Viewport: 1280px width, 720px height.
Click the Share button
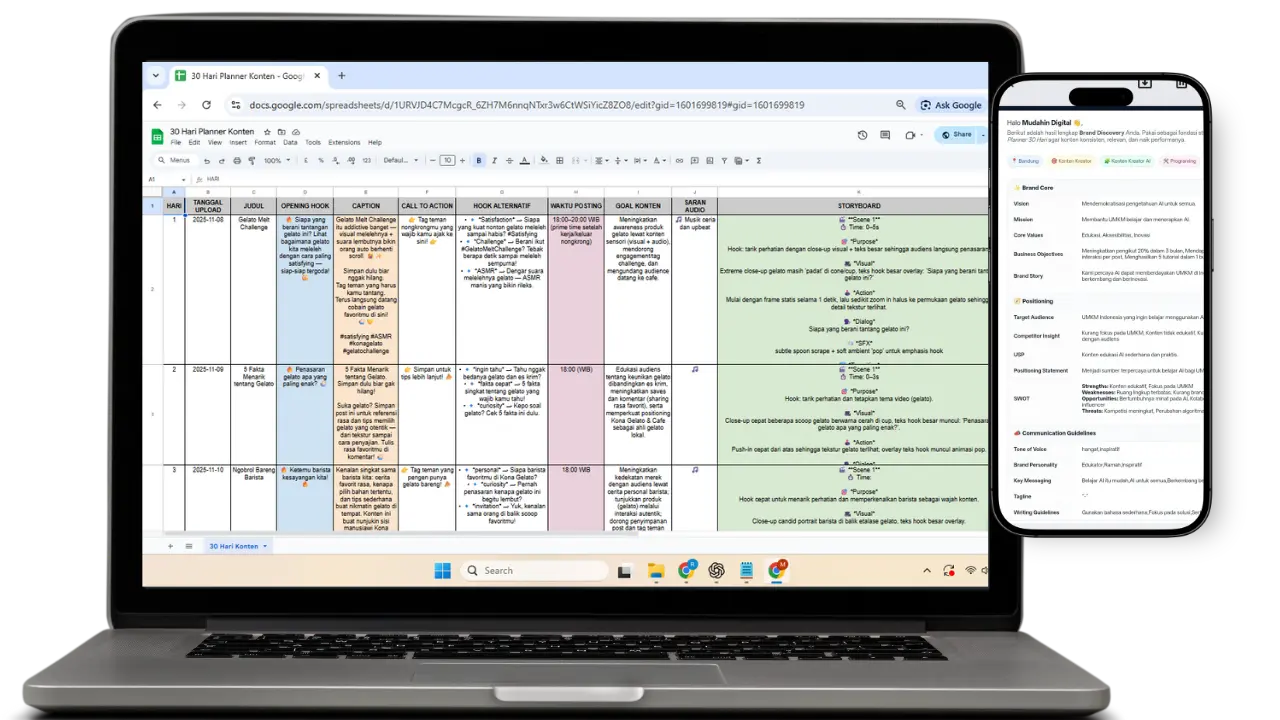(x=956, y=134)
